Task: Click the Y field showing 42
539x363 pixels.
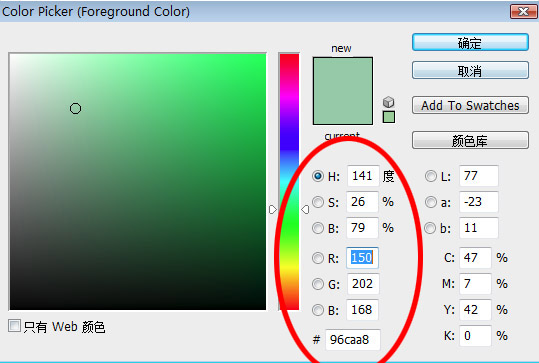Action: tap(475, 310)
